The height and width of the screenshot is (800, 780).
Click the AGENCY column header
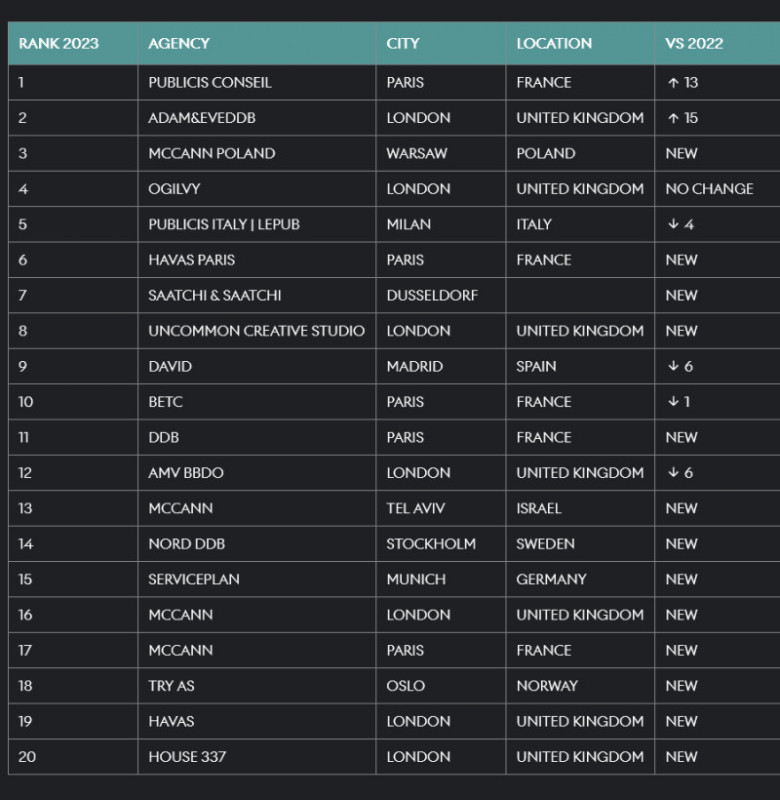(179, 44)
